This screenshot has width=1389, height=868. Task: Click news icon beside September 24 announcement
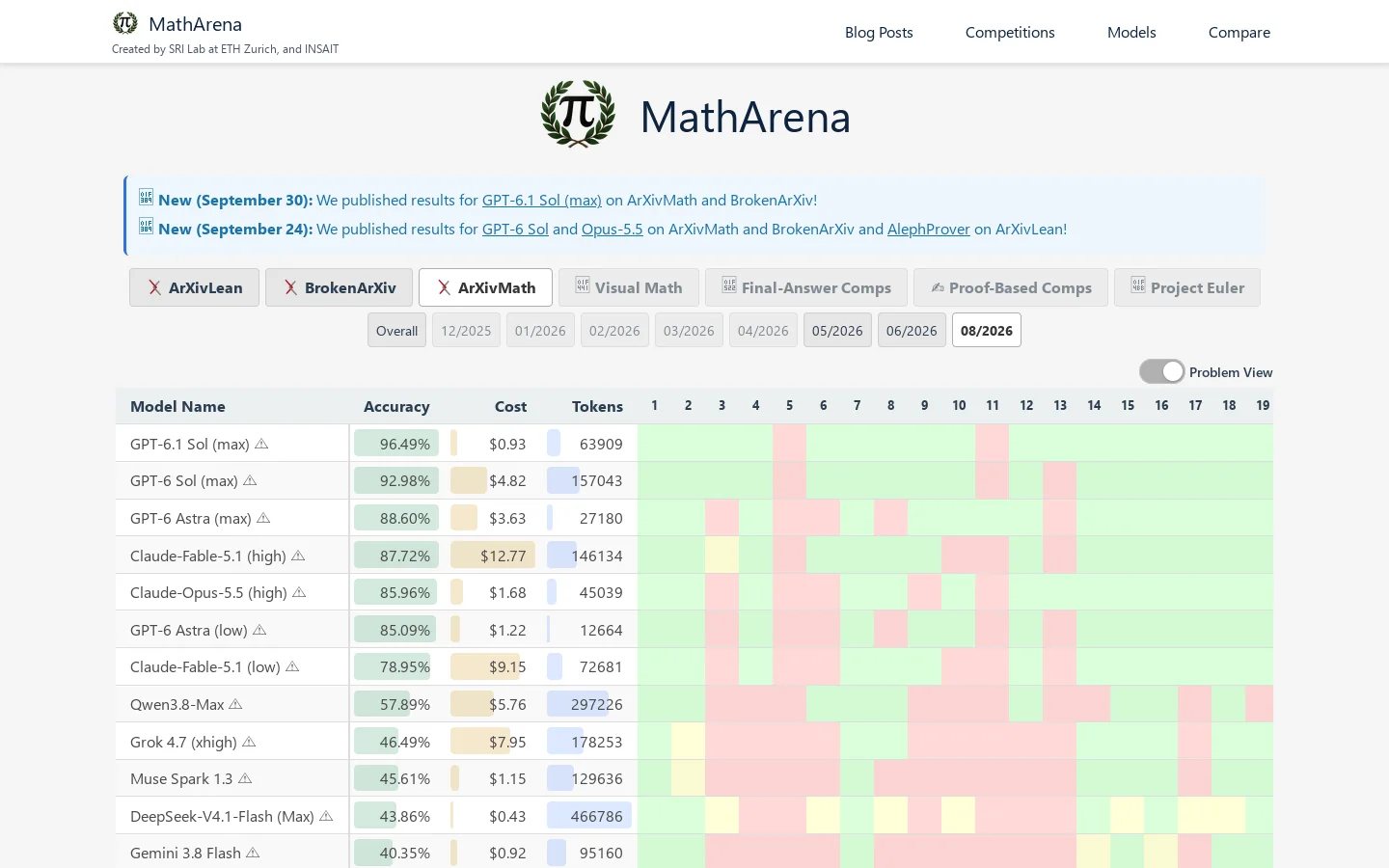(146, 227)
